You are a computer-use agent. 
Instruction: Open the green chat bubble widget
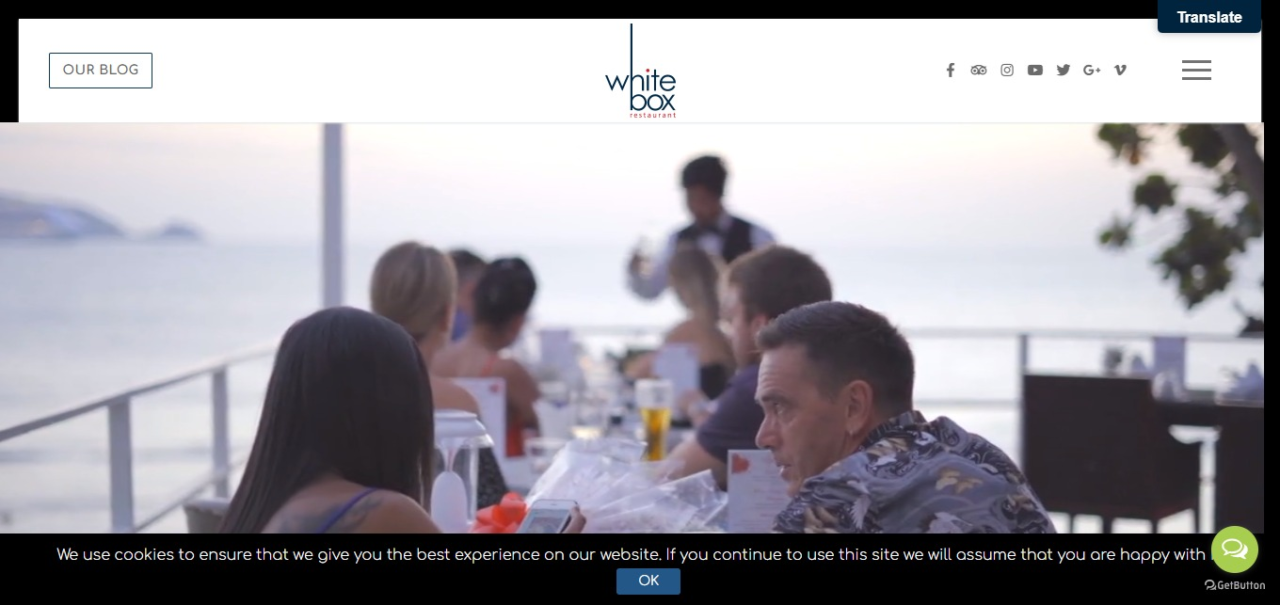pyautogui.click(x=1235, y=549)
